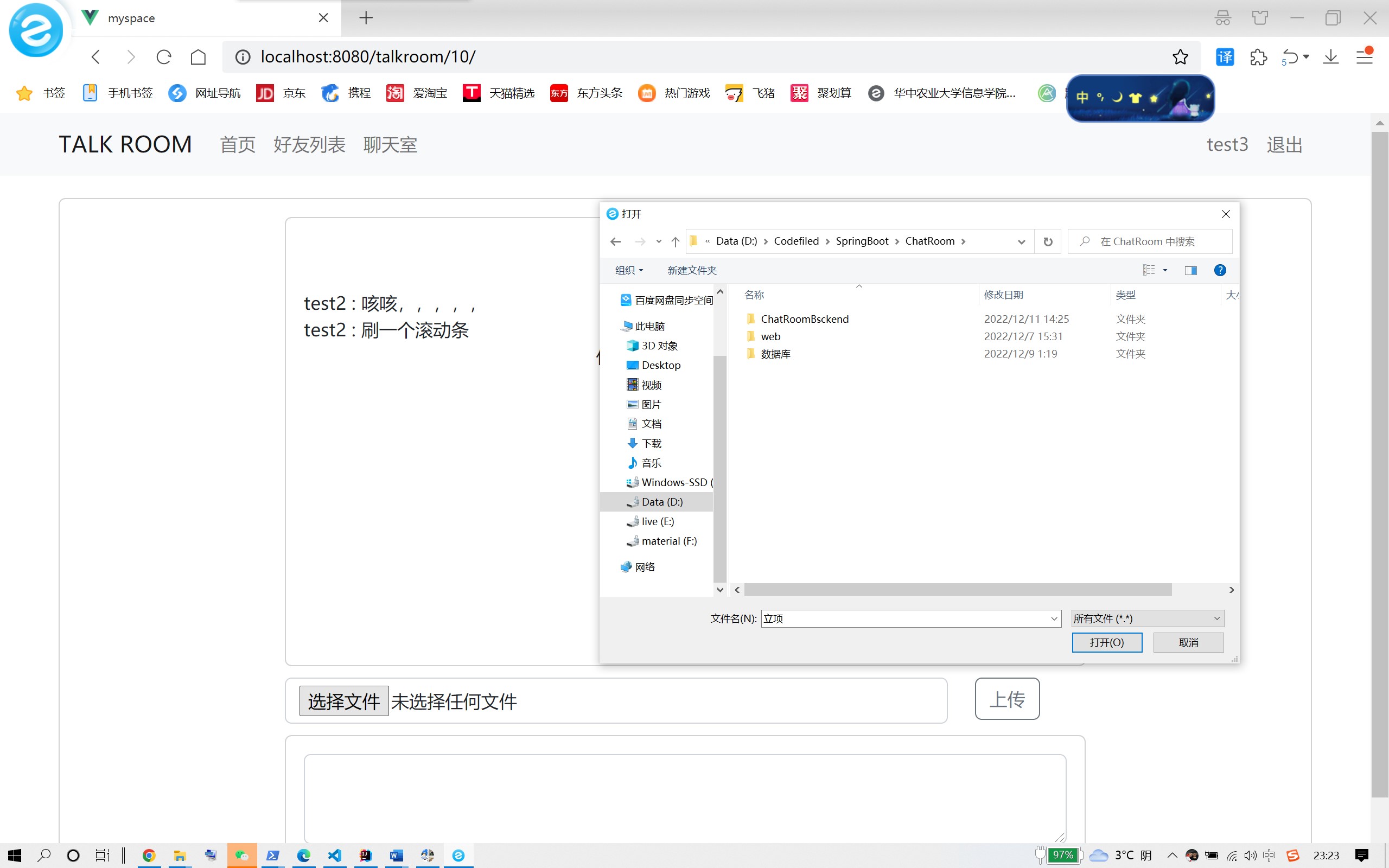Click the file dialog refresh icon
1389x868 pixels.
tap(1048, 242)
